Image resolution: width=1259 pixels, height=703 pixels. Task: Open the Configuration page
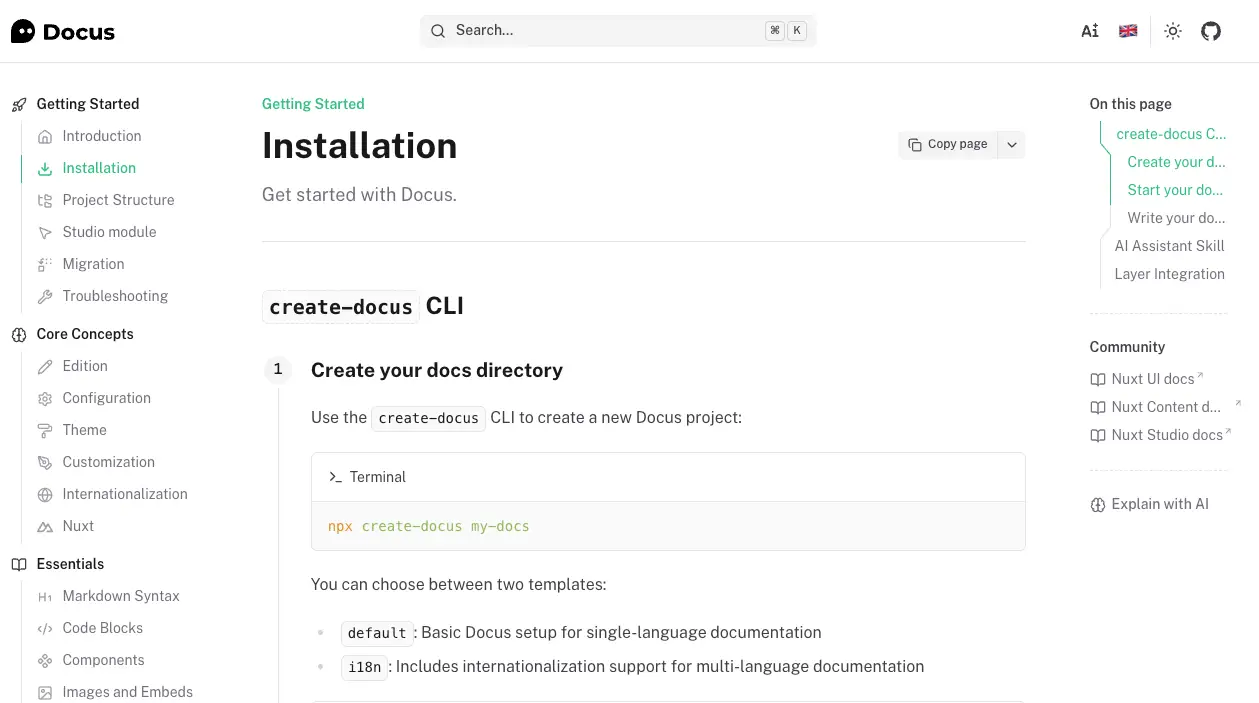click(x=107, y=398)
